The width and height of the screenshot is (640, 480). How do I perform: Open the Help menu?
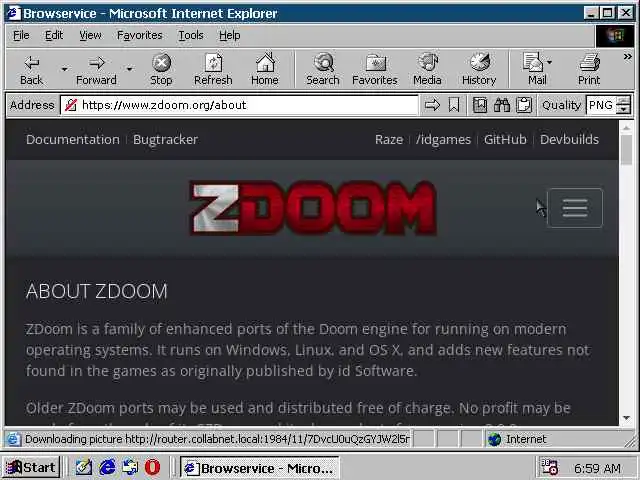click(229, 36)
